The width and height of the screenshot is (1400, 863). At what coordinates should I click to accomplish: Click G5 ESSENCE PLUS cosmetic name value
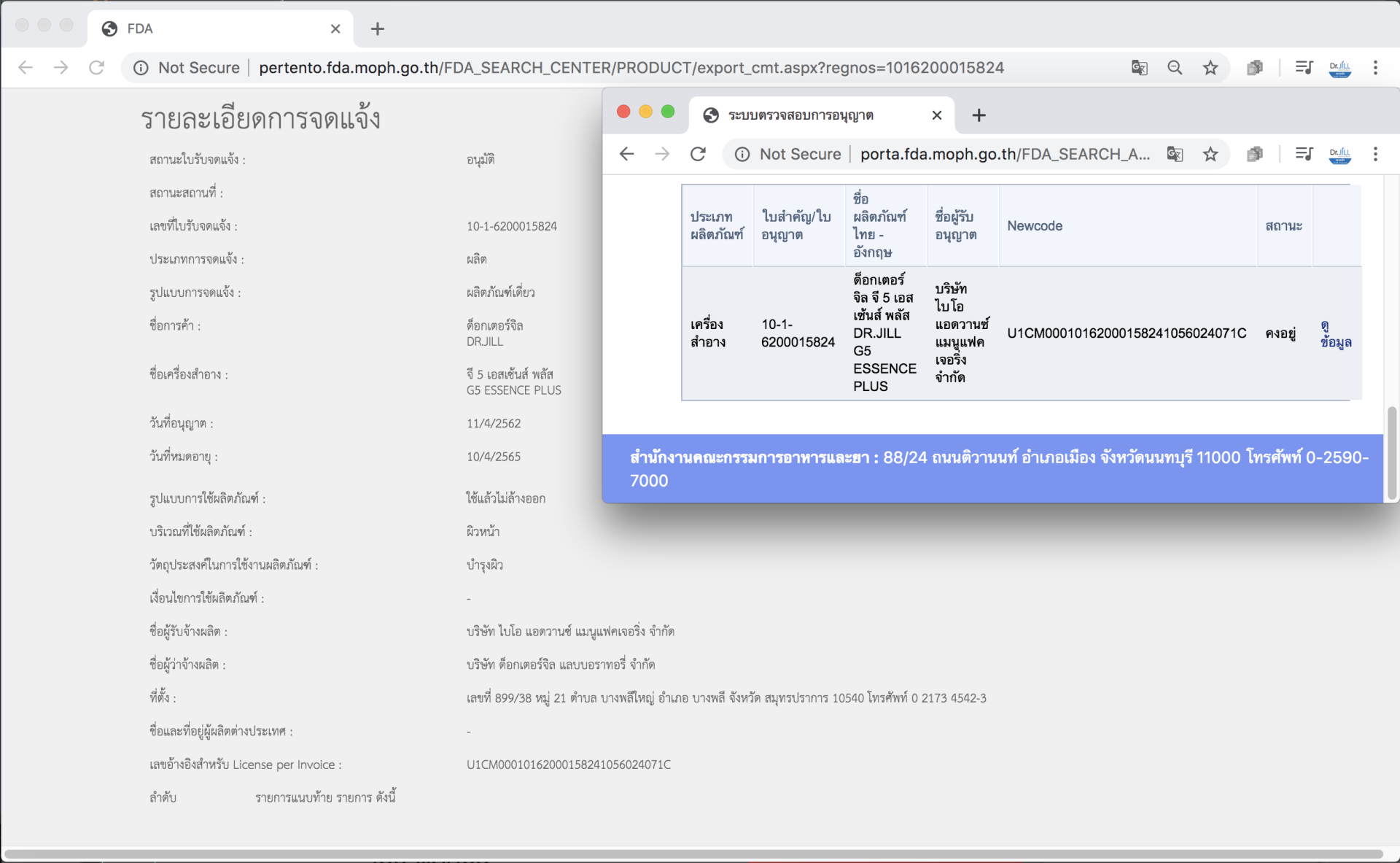(514, 390)
